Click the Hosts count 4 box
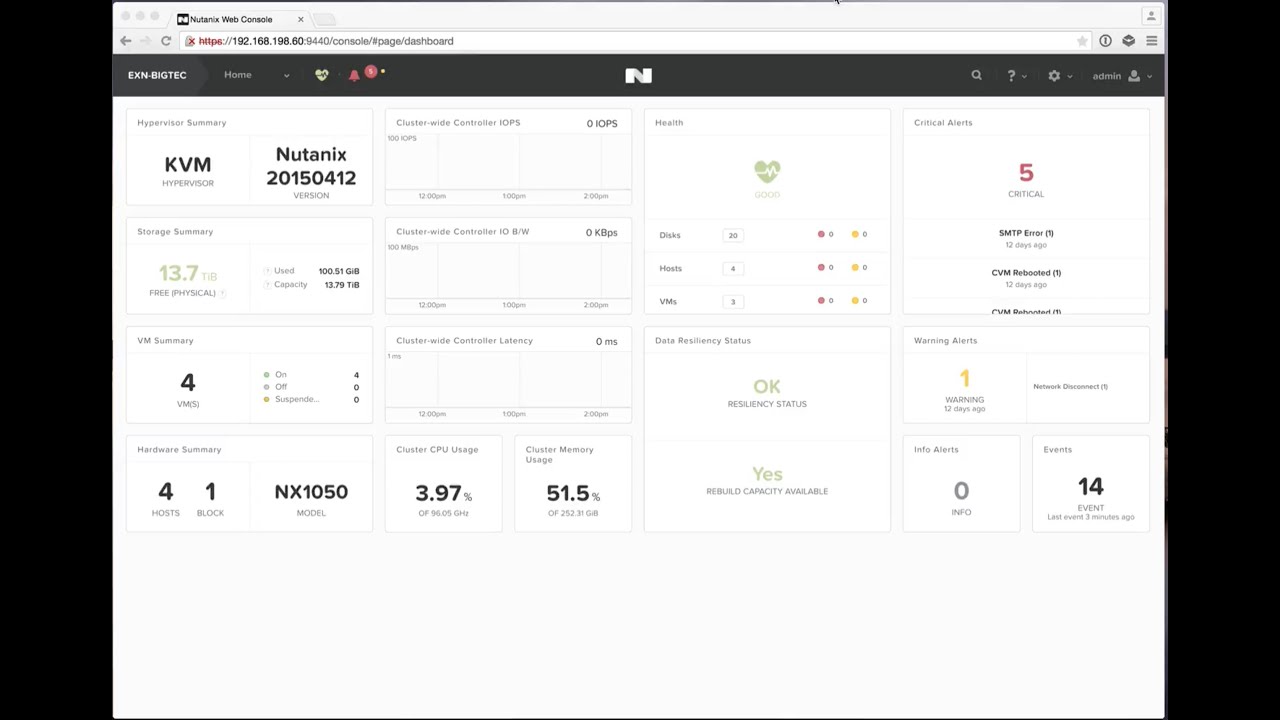Image resolution: width=1280 pixels, height=720 pixels. tap(733, 268)
